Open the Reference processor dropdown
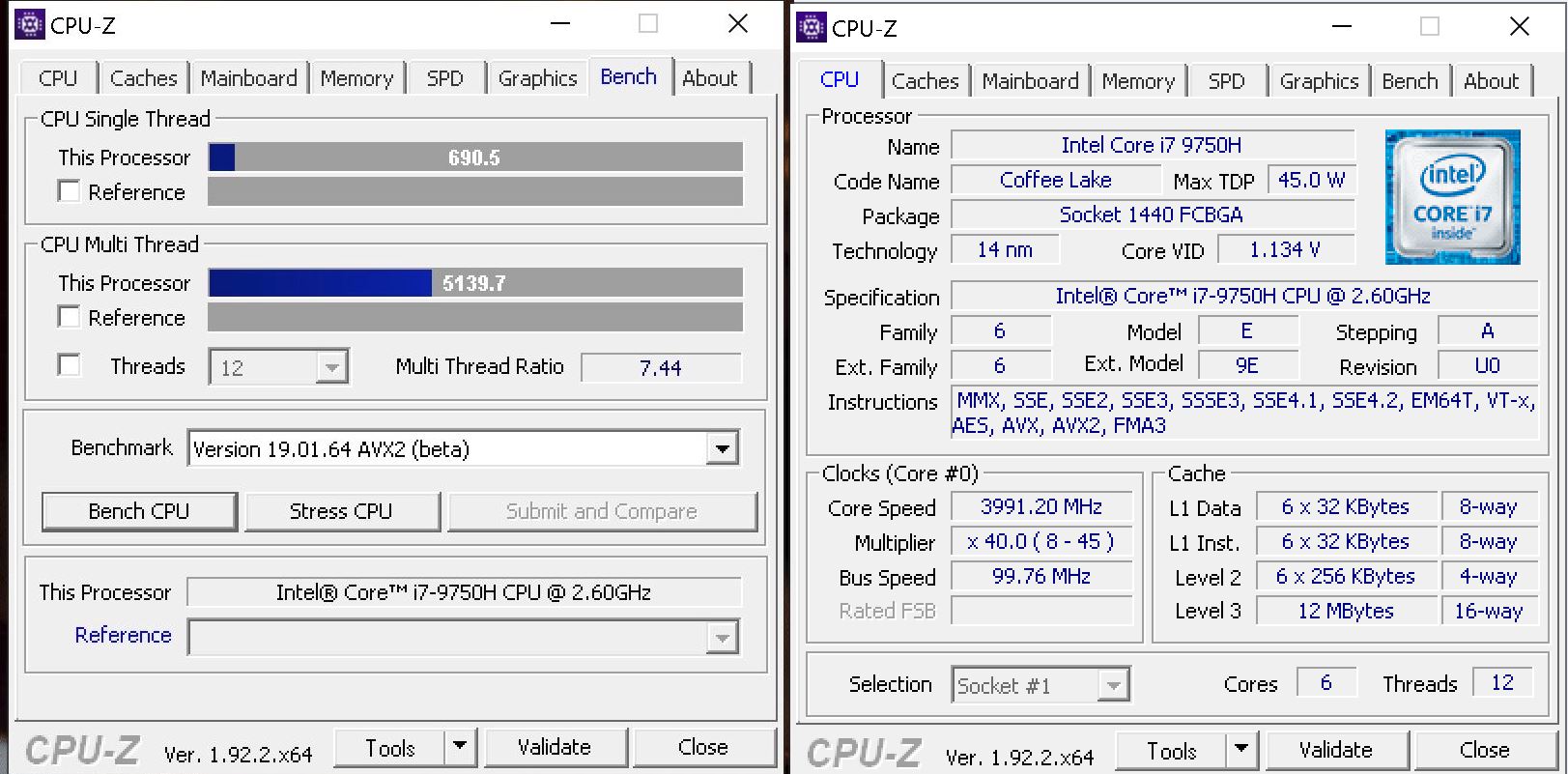The image size is (1568, 774). click(x=464, y=637)
